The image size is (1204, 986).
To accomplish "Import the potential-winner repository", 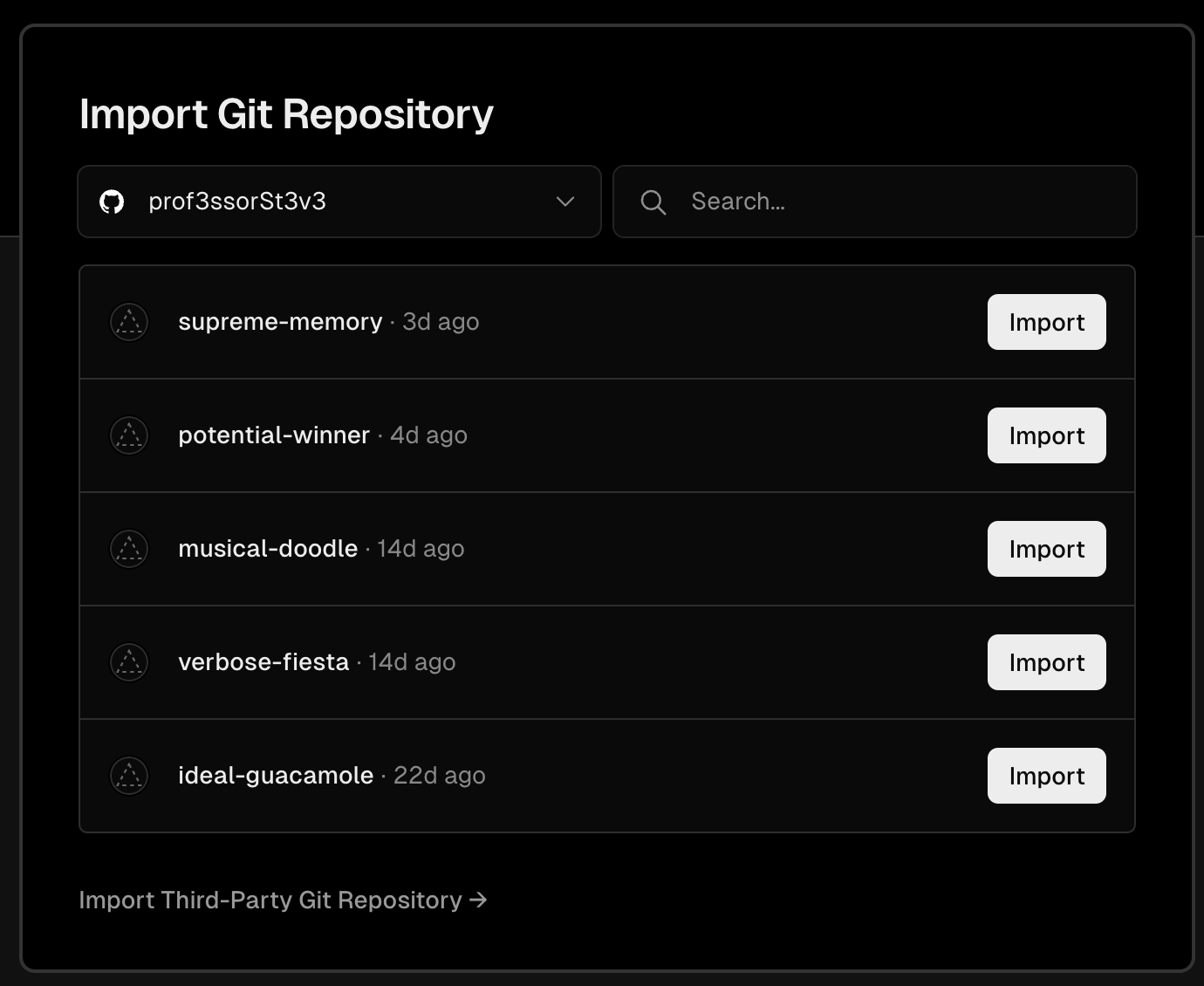I will tap(1046, 435).
